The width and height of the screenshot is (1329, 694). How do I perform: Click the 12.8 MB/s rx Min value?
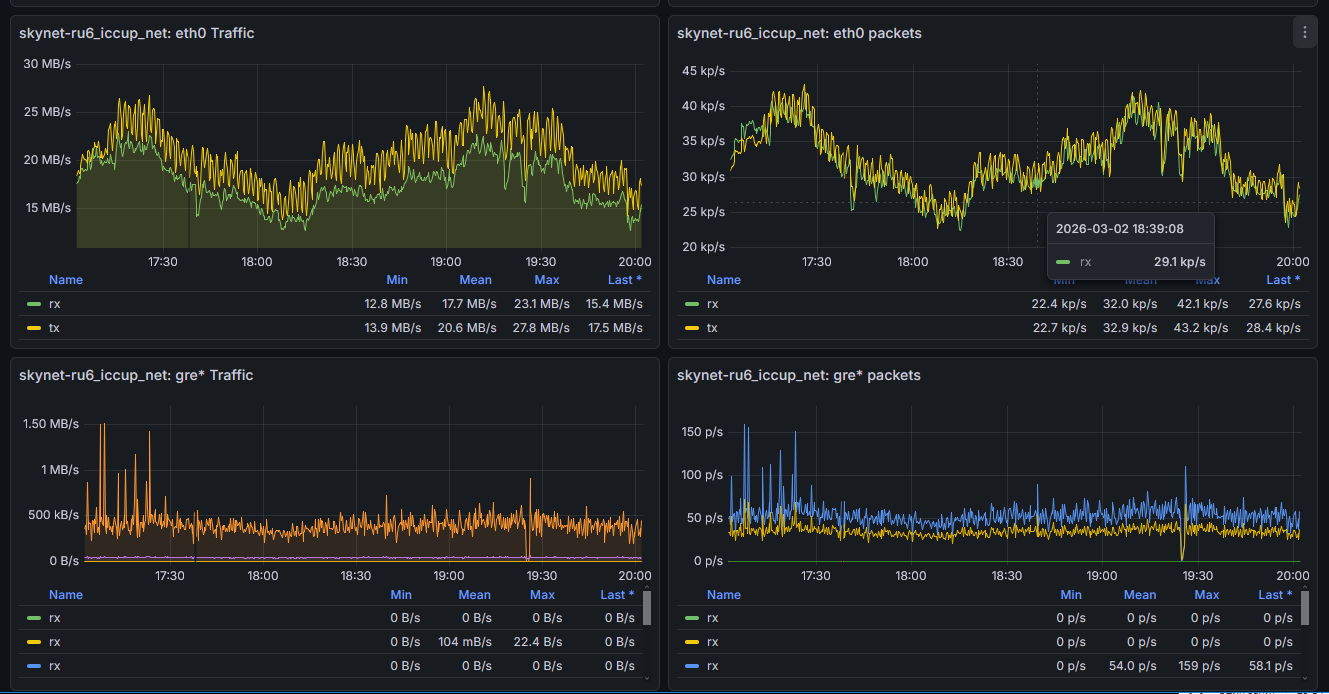coord(392,304)
